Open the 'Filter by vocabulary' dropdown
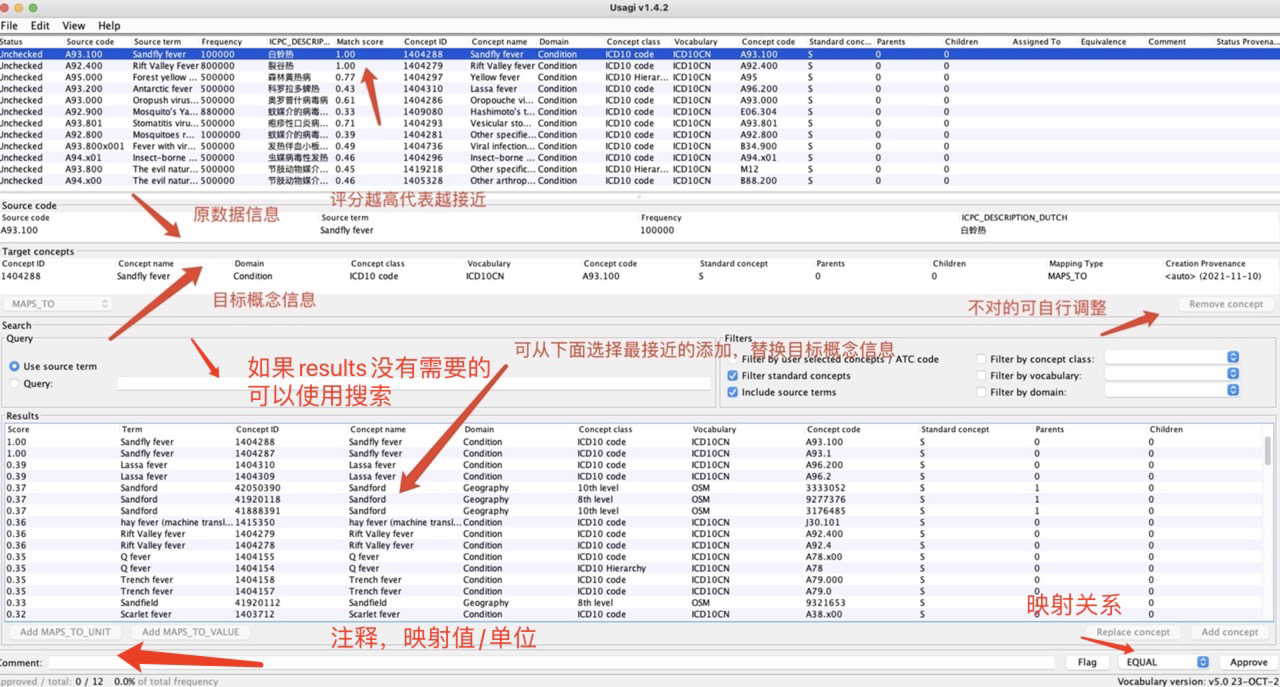 (x=1232, y=373)
